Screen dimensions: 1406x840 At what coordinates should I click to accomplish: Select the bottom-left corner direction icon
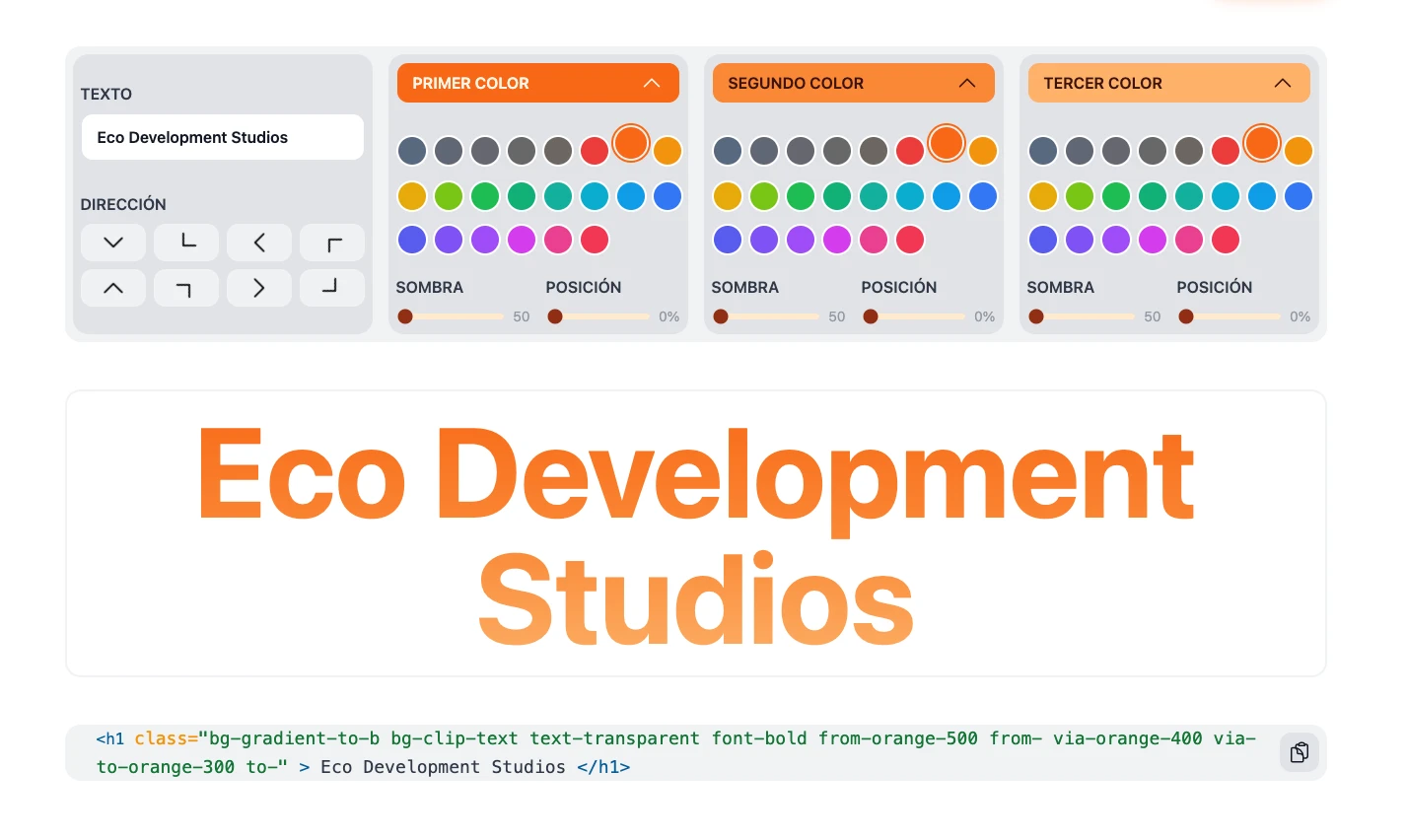186,243
